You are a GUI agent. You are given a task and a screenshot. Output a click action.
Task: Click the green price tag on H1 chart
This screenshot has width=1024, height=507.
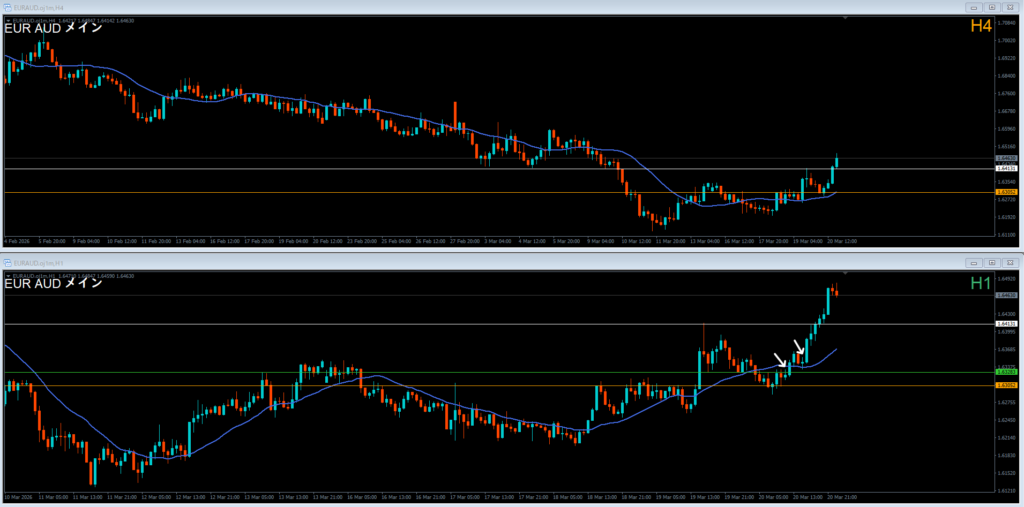(x=1006, y=372)
